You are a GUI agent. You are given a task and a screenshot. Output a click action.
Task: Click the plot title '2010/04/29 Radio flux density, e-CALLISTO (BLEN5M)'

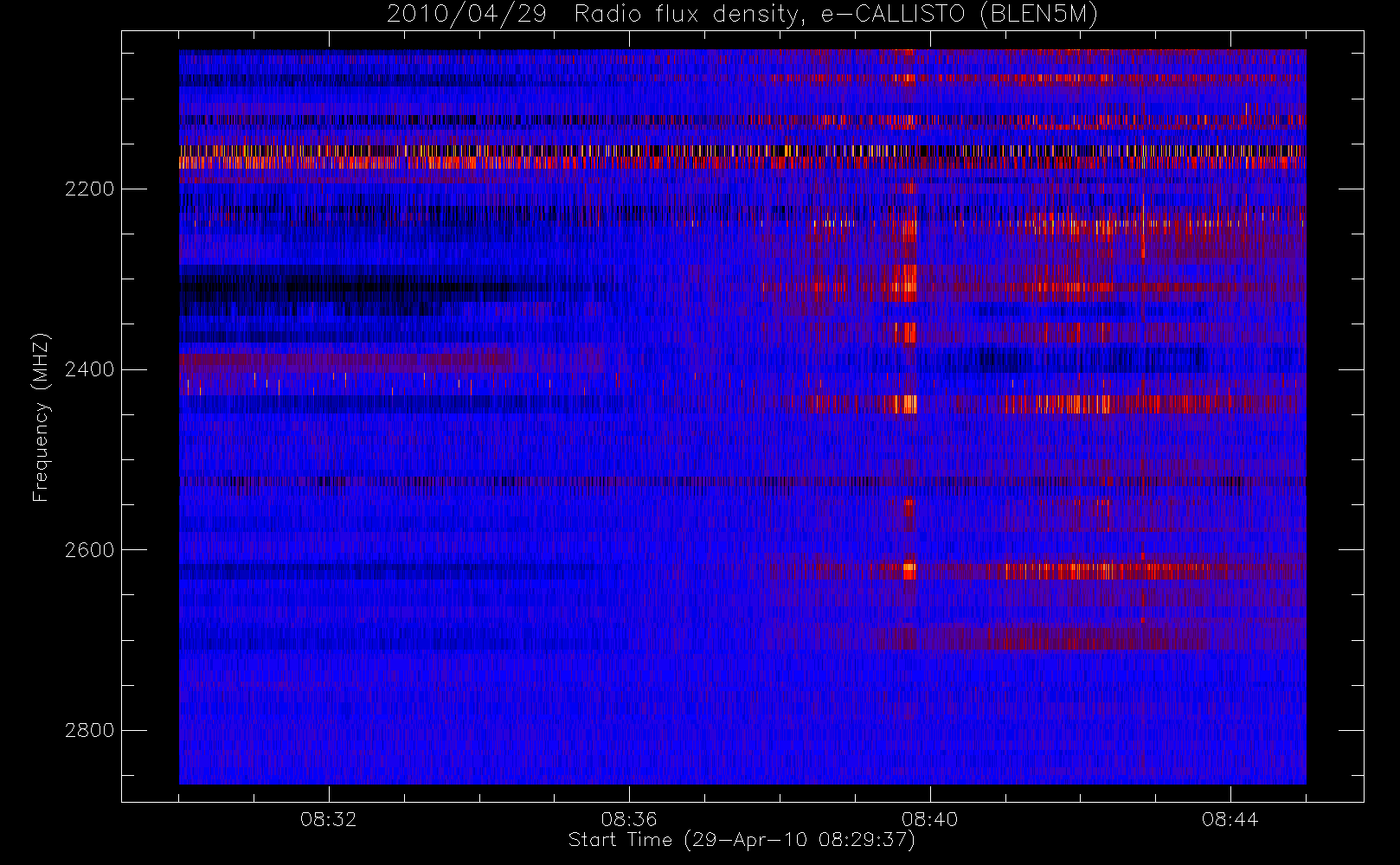[x=742, y=15]
